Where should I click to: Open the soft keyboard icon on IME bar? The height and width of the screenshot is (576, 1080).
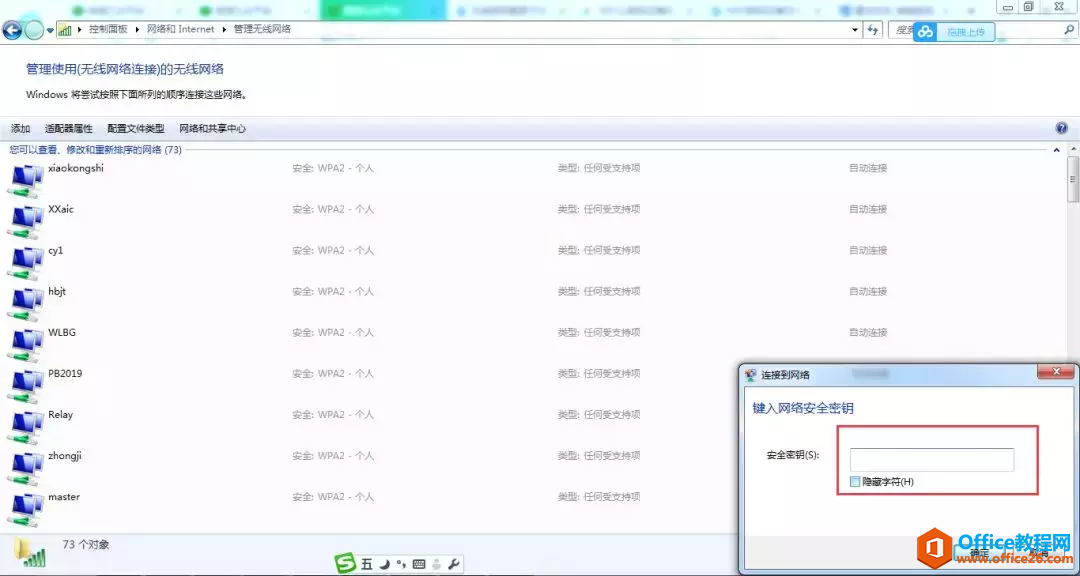[419, 564]
